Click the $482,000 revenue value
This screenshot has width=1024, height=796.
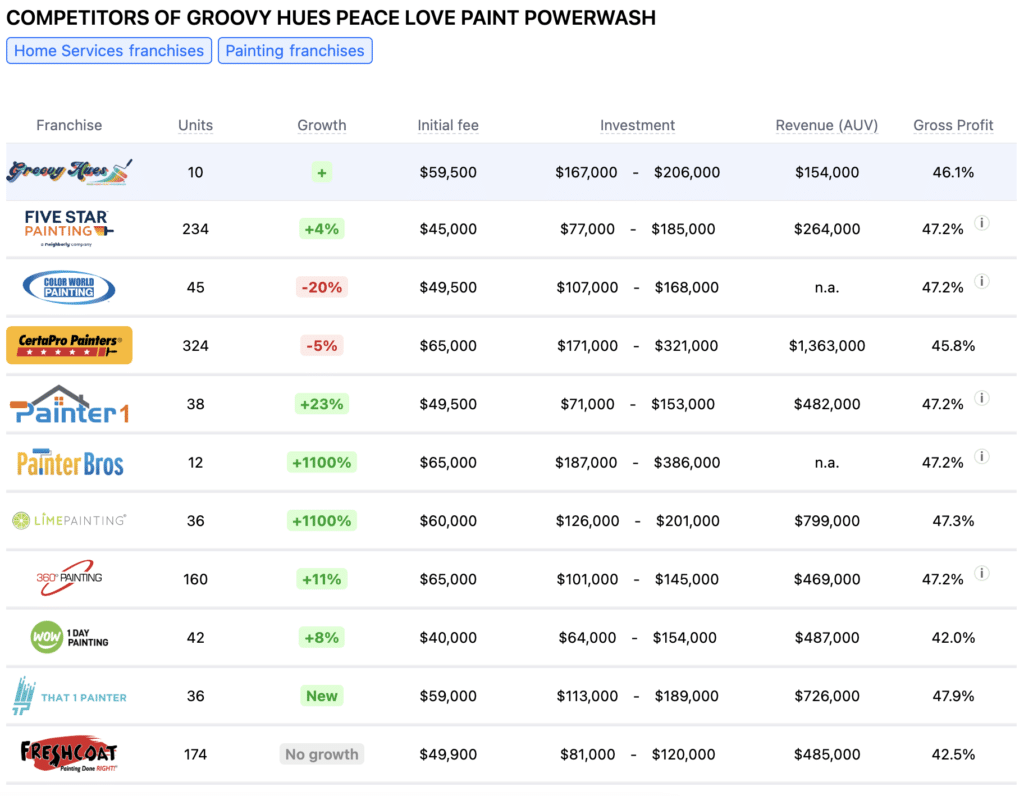(827, 404)
